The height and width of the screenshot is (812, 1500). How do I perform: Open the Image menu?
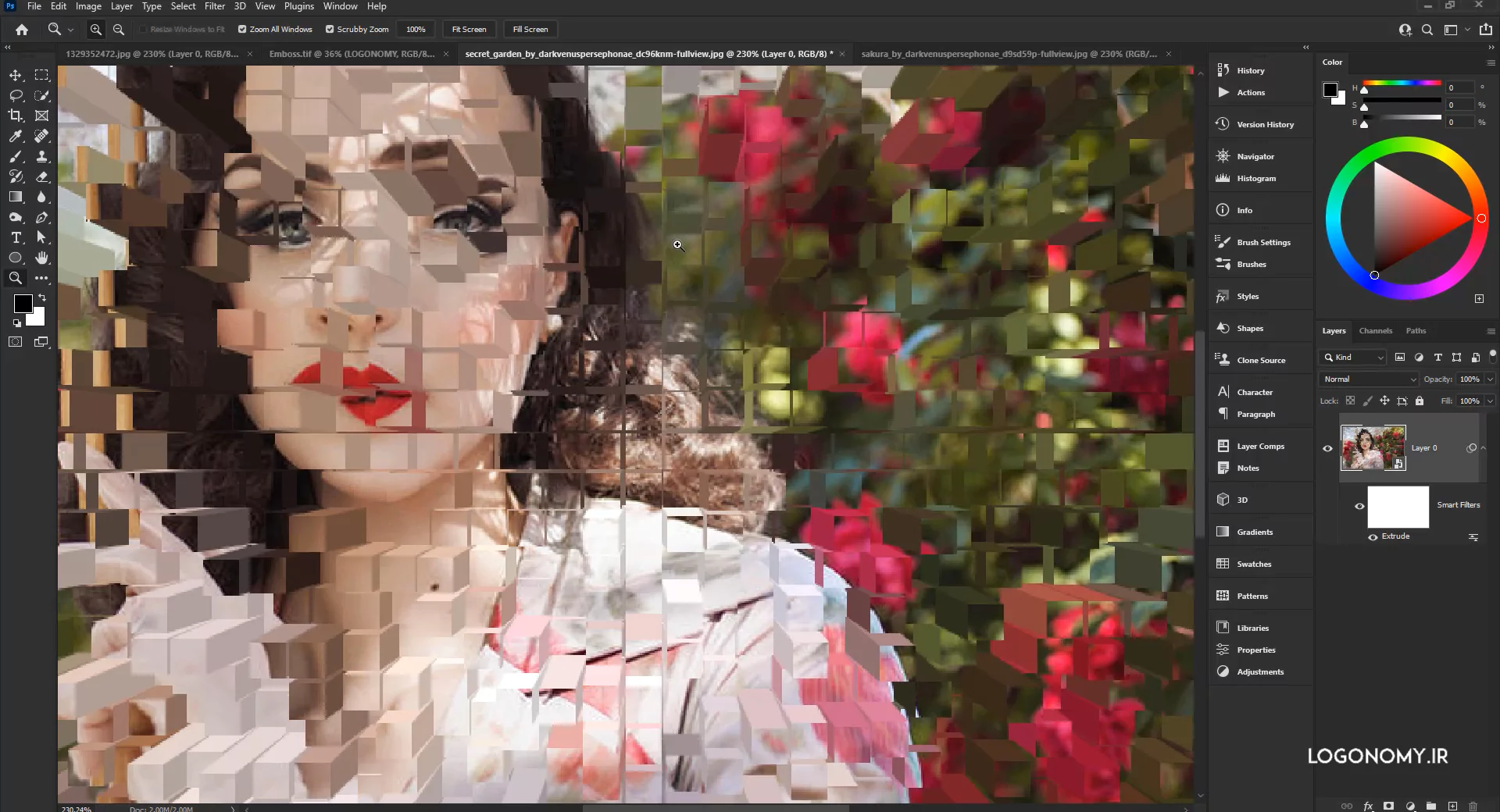(x=88, y=6)
